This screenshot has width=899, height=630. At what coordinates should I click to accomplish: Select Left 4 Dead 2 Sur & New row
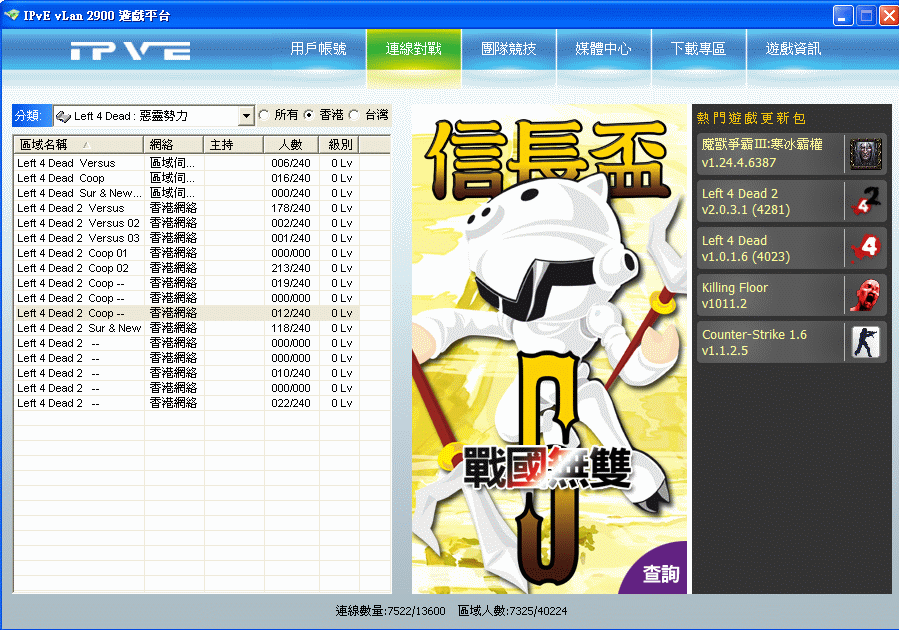point(186,328)
